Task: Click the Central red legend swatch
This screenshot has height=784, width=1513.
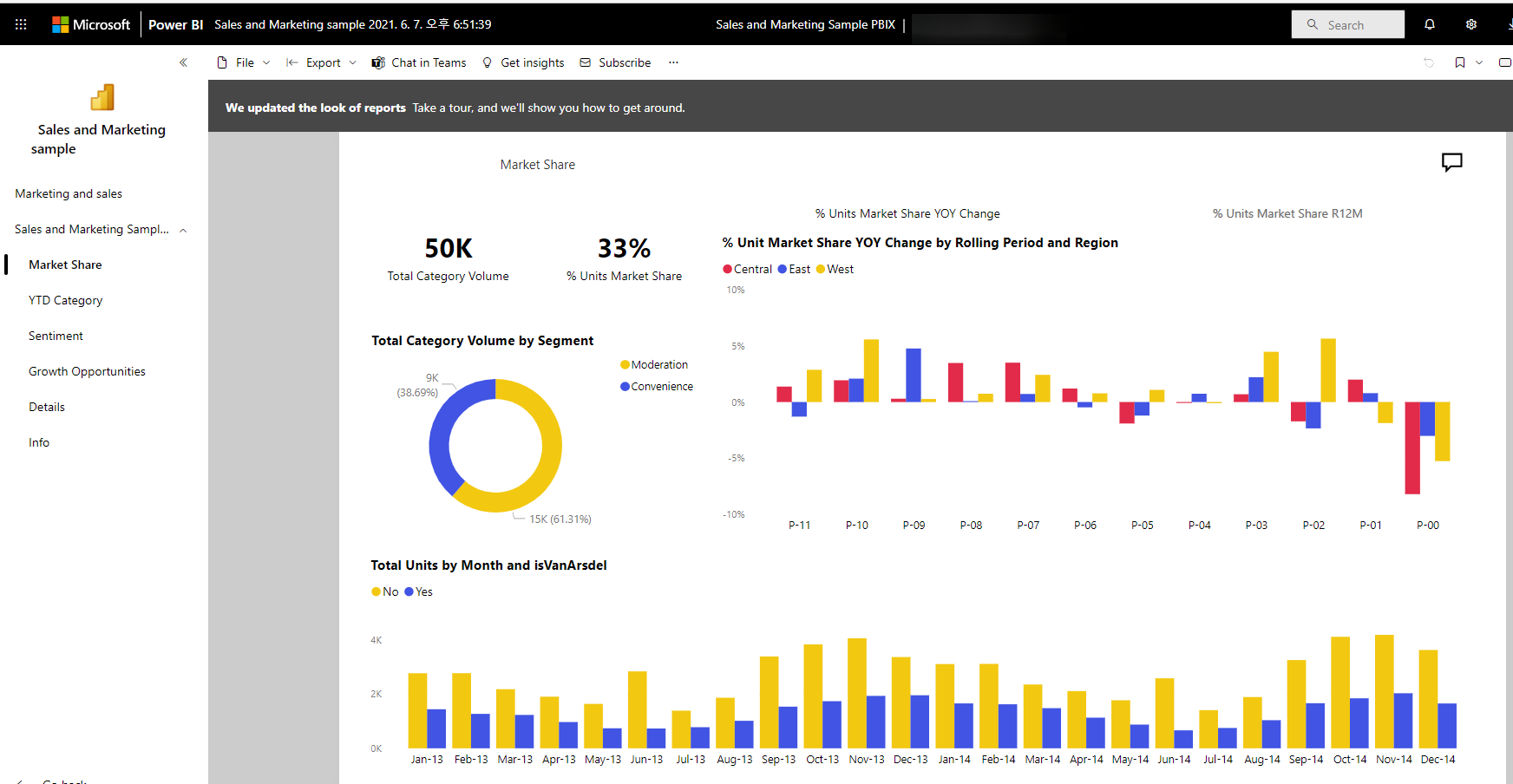Action: [x=727, y=269]
